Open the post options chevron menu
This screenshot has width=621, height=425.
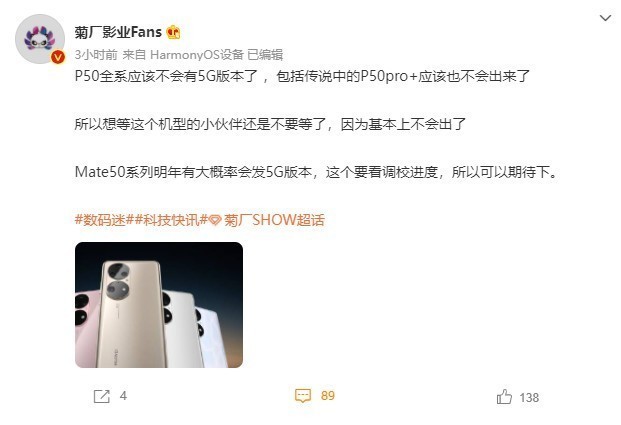tap(605, 18)
